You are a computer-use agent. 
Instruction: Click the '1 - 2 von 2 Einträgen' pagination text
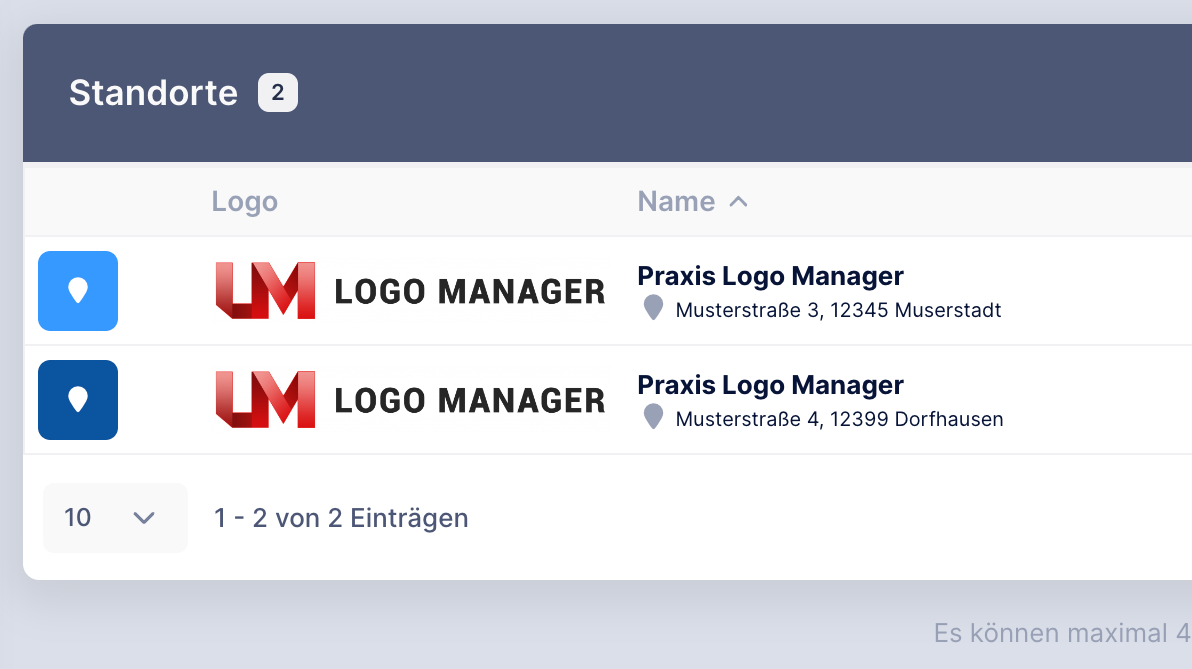tap(341, 518)
